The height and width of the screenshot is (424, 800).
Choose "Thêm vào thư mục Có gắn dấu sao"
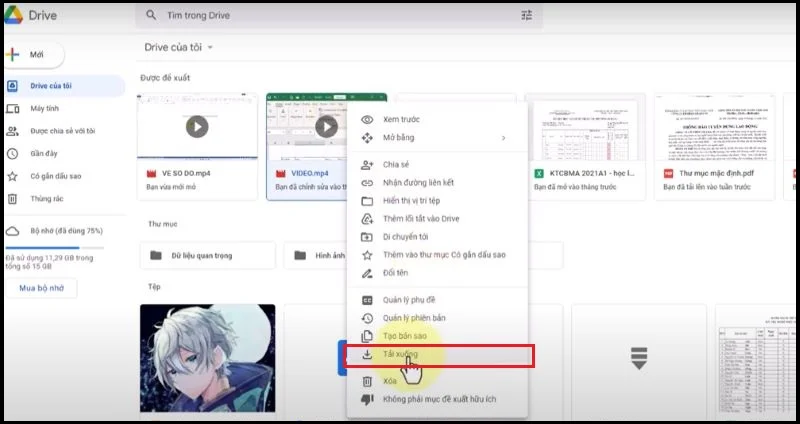437,255
